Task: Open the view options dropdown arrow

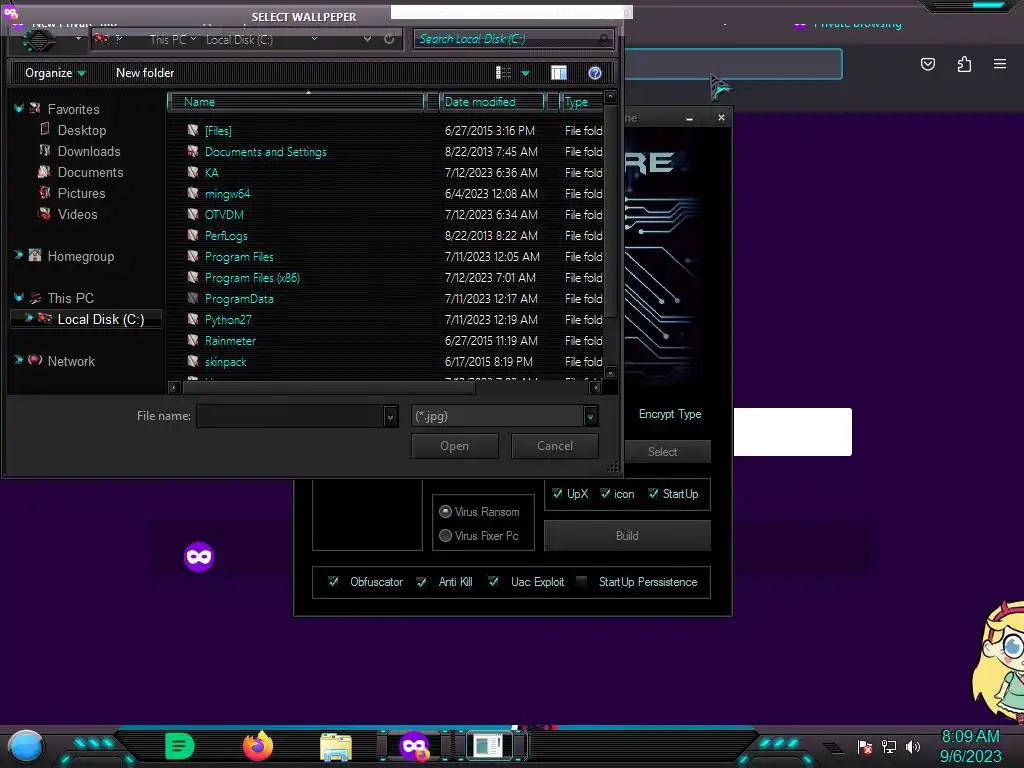Action: 525,73
